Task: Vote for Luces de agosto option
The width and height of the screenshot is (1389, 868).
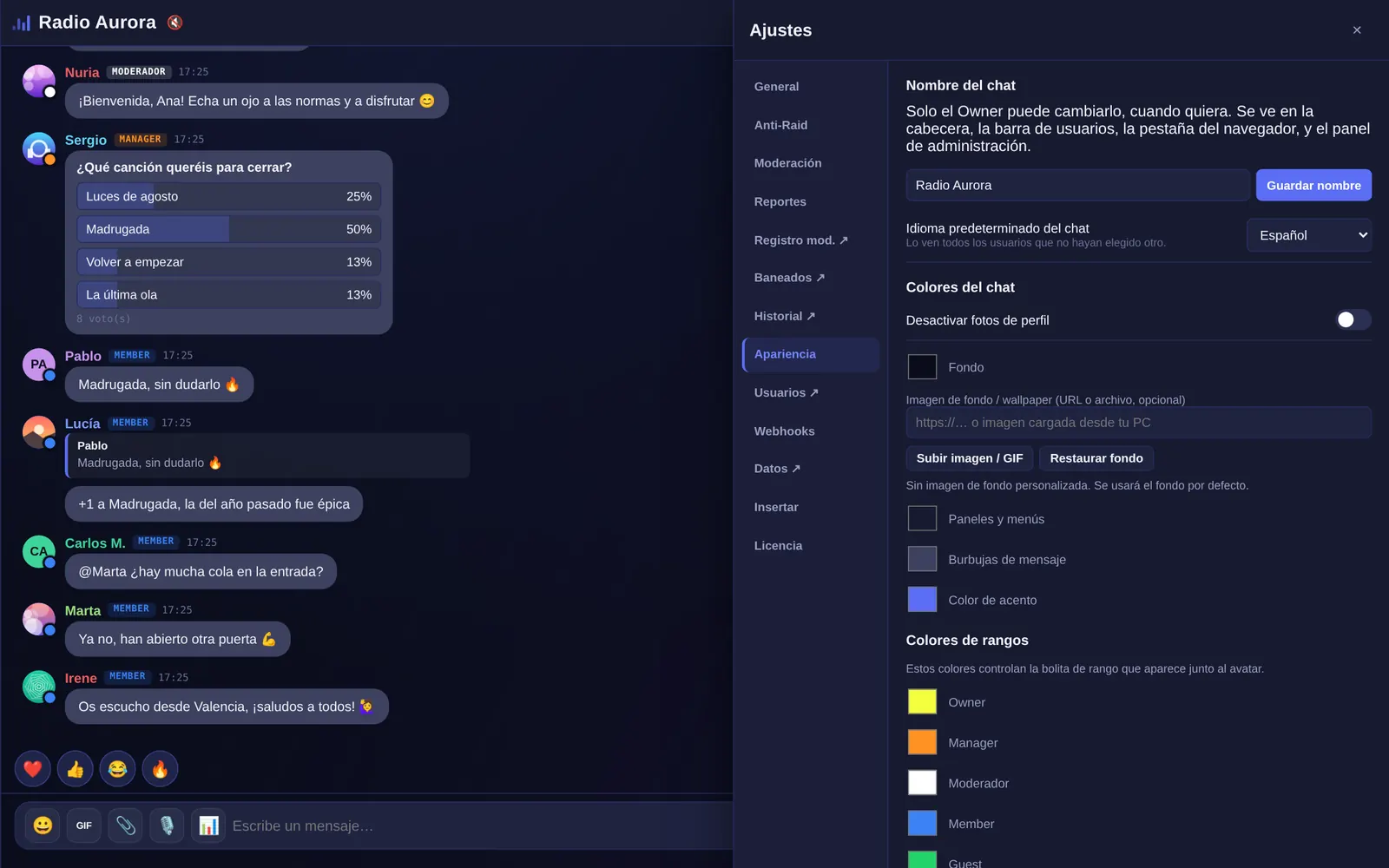Action: [x=229, y=196]
